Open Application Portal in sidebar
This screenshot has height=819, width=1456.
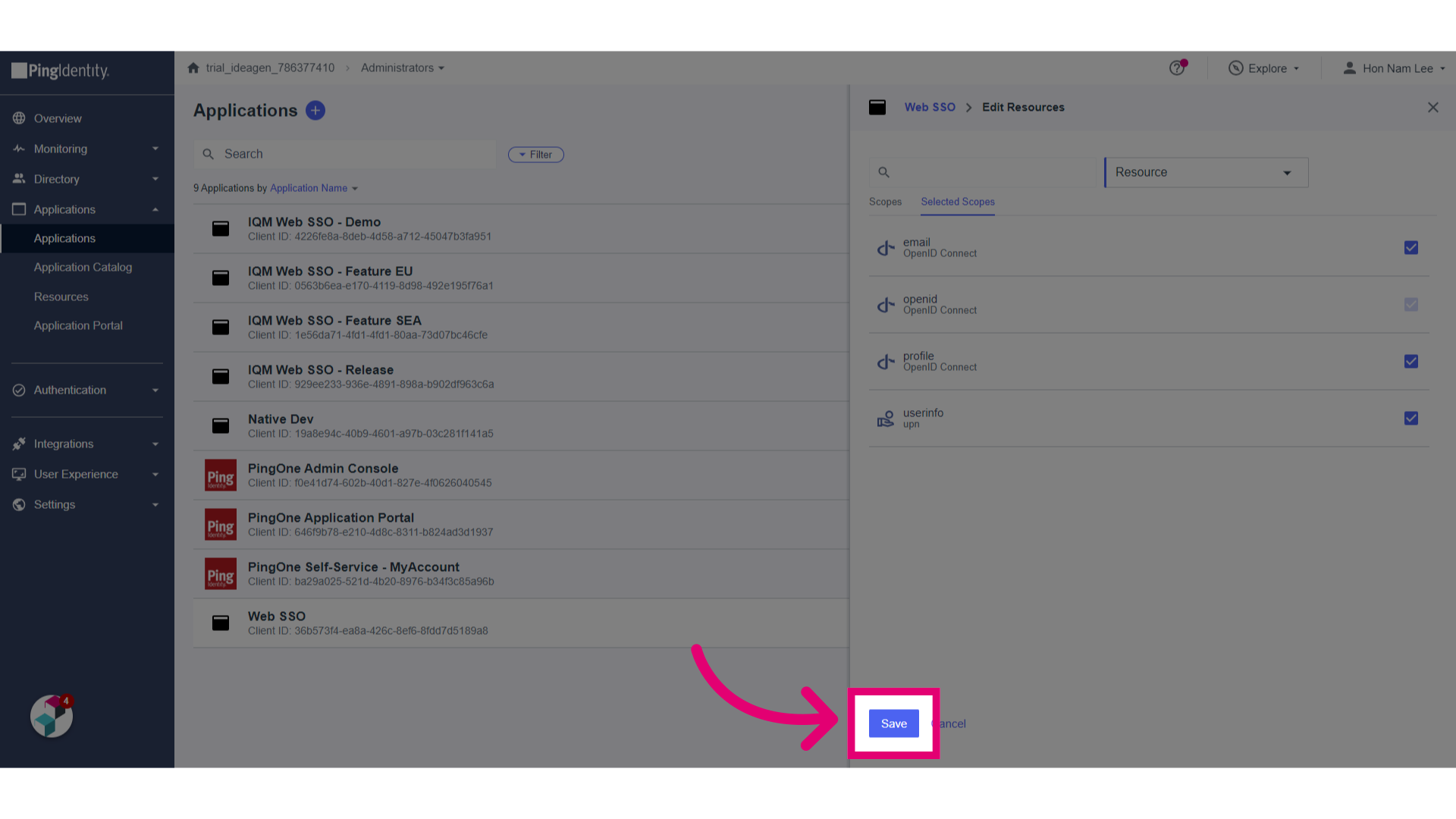point(78,325)
